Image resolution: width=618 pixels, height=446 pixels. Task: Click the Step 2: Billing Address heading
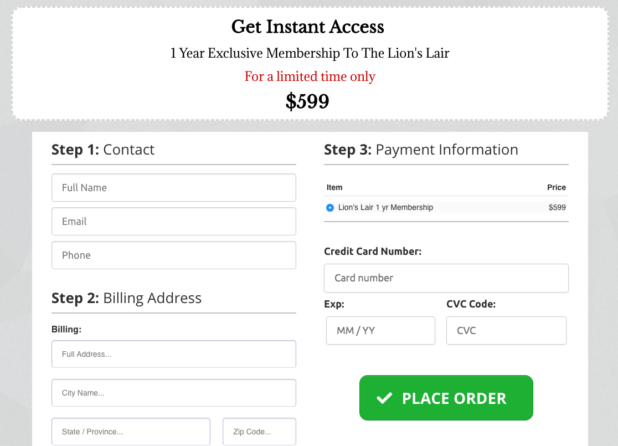(126, 298)
